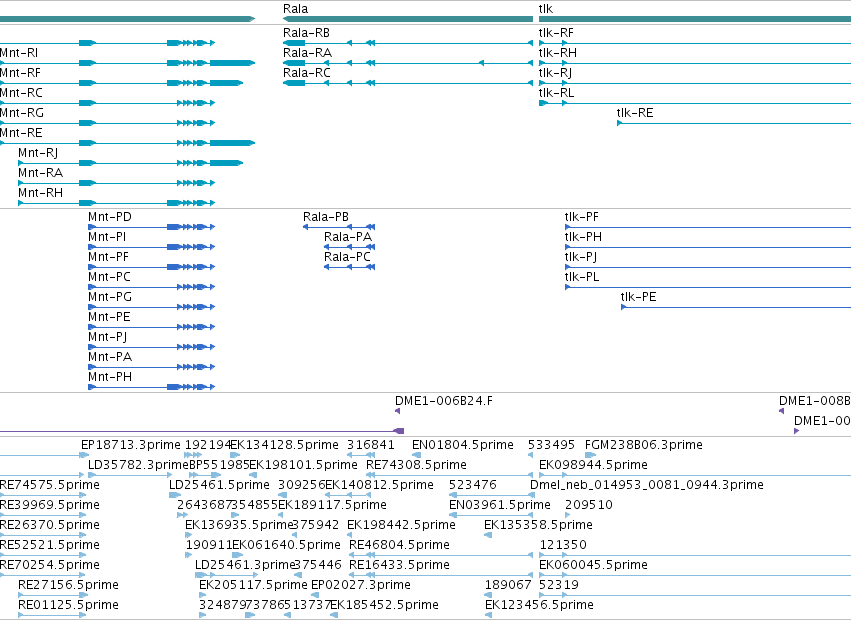Open EST label EK135358.5prime

(538, 525)
